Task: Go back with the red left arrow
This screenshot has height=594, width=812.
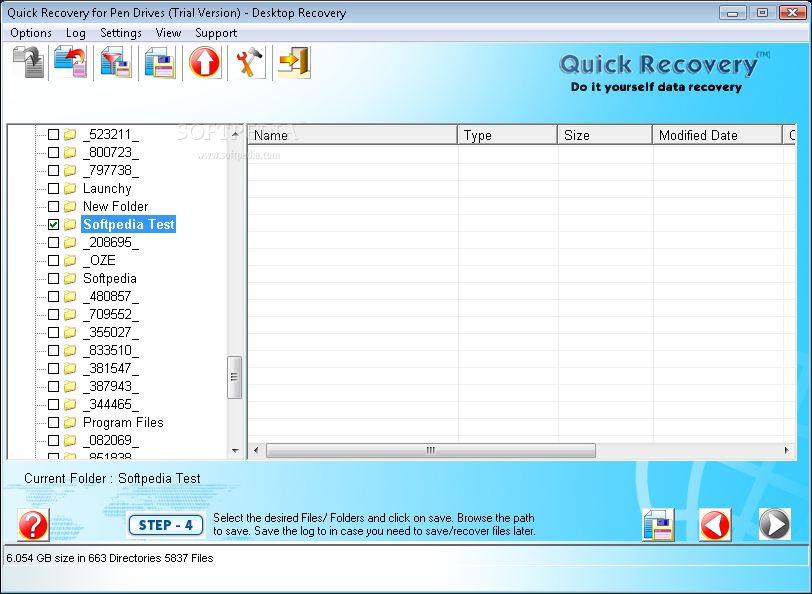Action: click(715, 525)
